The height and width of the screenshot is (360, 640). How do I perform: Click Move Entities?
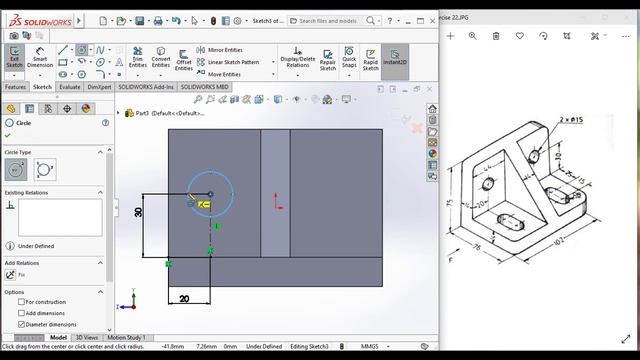[219, 74]
